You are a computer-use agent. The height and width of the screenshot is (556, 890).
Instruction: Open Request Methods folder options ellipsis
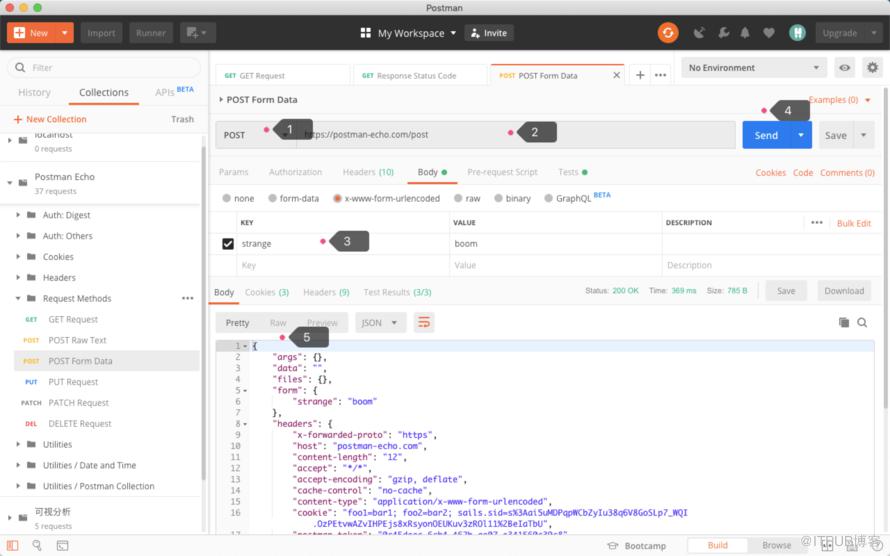188,298
